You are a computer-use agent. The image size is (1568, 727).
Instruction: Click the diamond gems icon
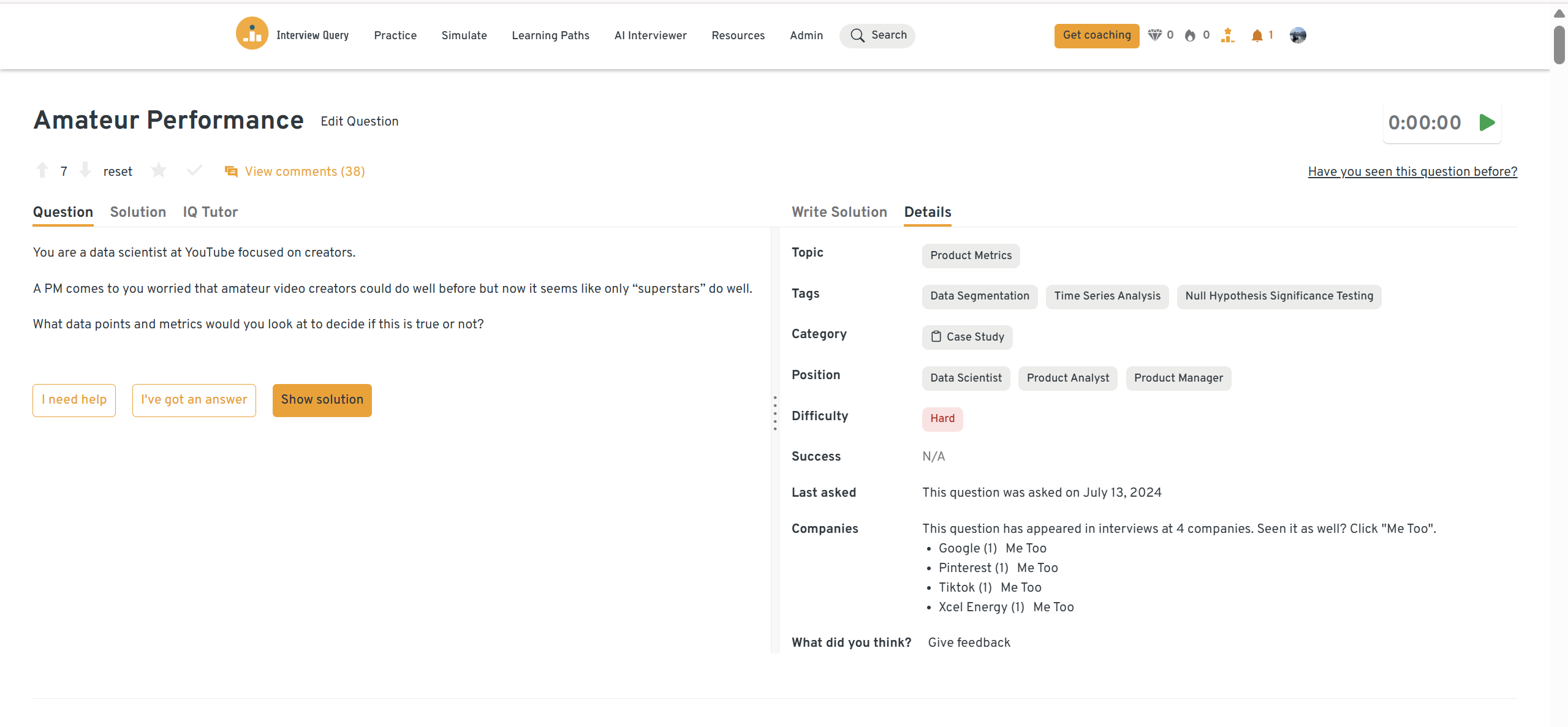pyautogui.click(x=1154, y=35)
